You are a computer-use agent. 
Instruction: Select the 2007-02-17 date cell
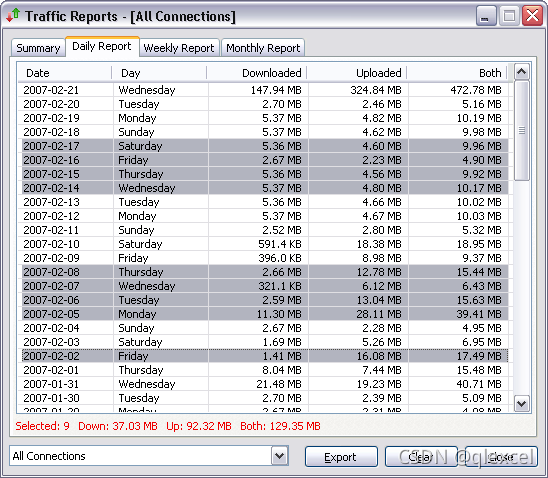pos(51,146)
